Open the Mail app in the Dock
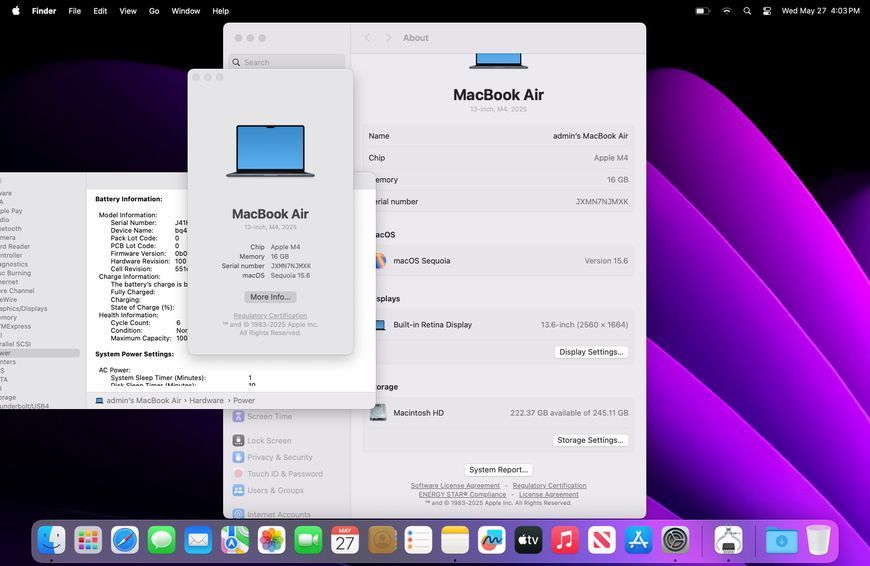This screenshot has height=566, width=870. coord(198,539)
